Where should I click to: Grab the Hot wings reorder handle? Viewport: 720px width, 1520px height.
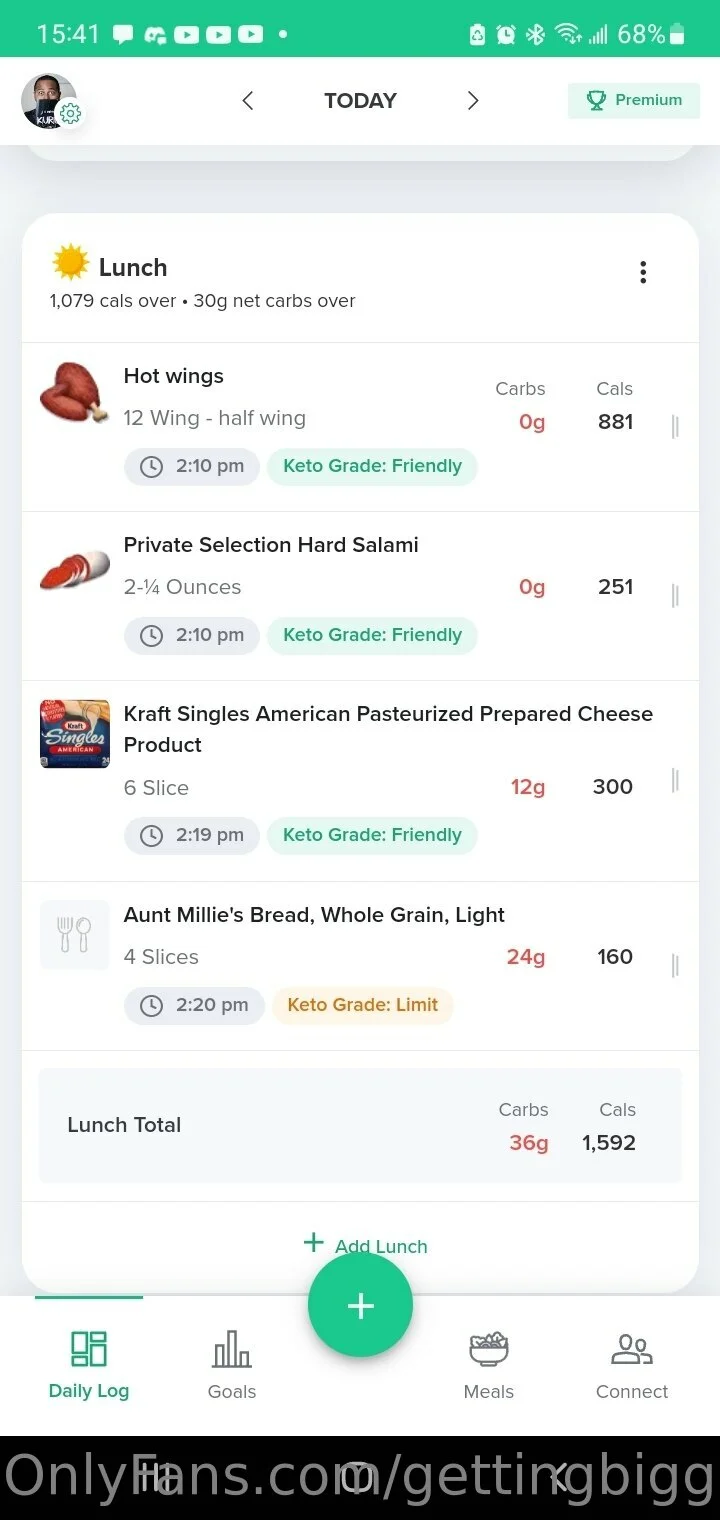point(675,427)
